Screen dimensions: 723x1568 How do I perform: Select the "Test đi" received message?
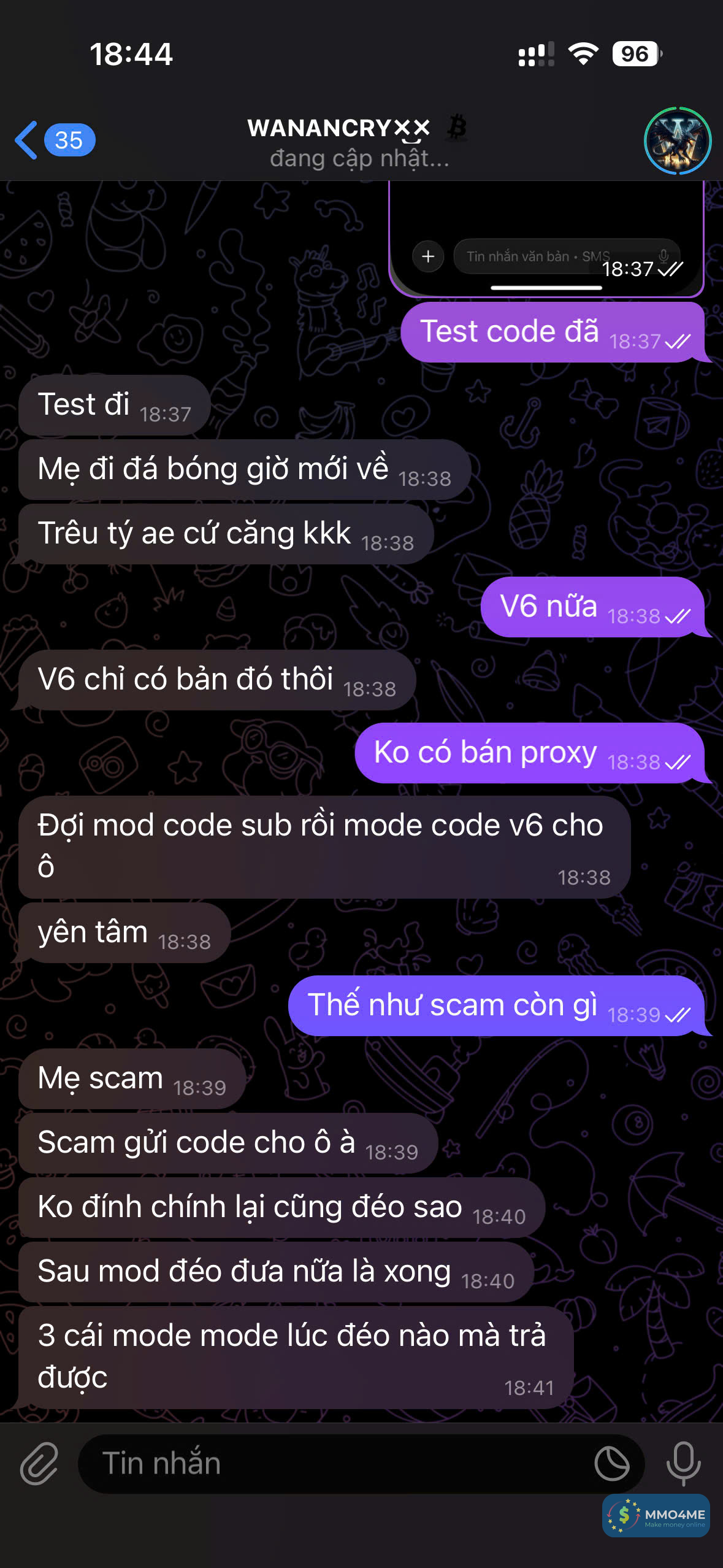[x=115, y=405]
